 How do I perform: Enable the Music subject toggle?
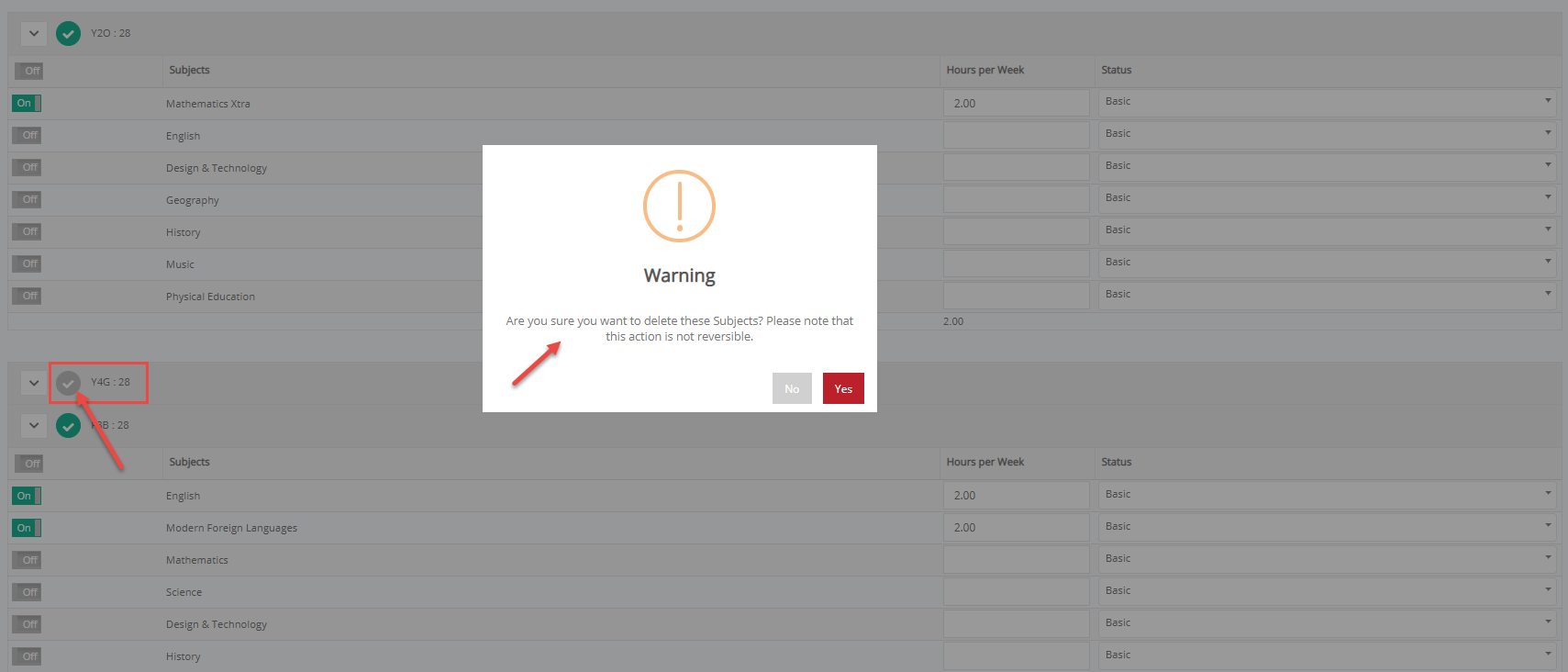pos(27,263)
